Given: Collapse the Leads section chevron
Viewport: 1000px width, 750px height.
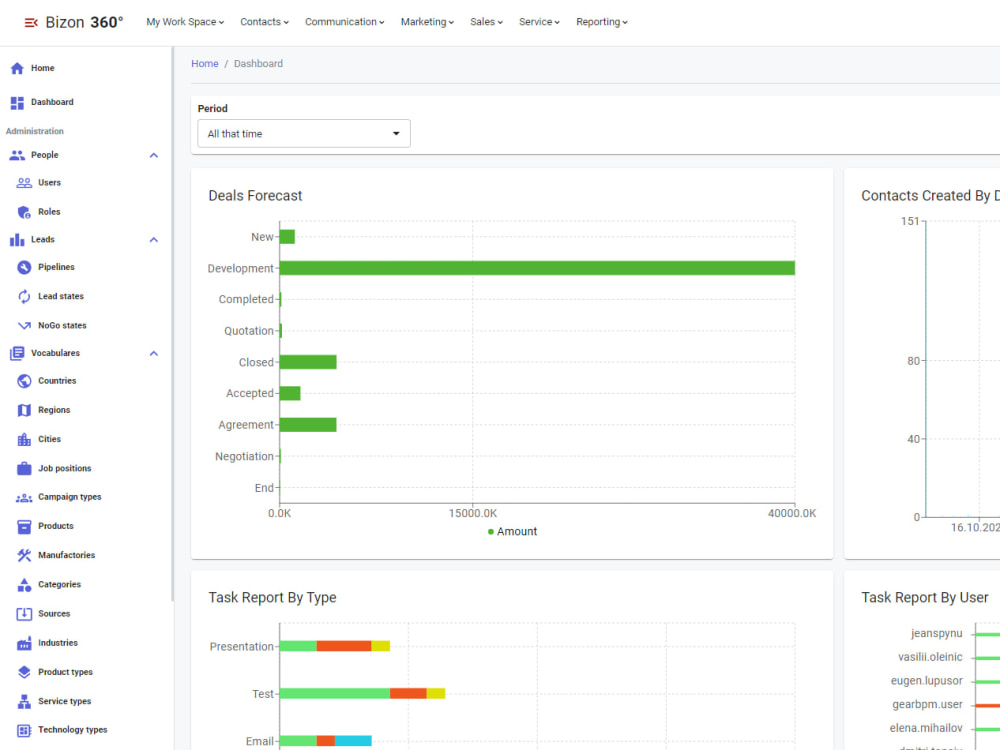Looking at the screenshot, I should [154, 240].
